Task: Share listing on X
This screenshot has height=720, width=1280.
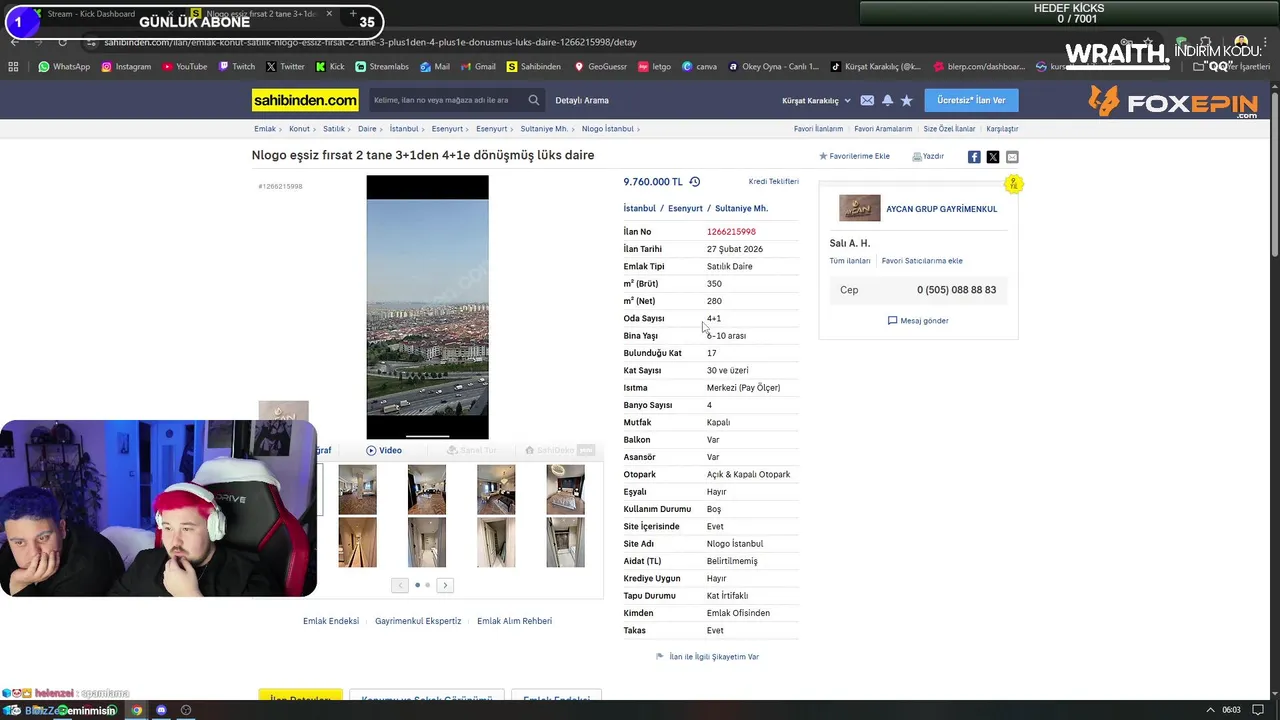Action: [x=993, y=157]
